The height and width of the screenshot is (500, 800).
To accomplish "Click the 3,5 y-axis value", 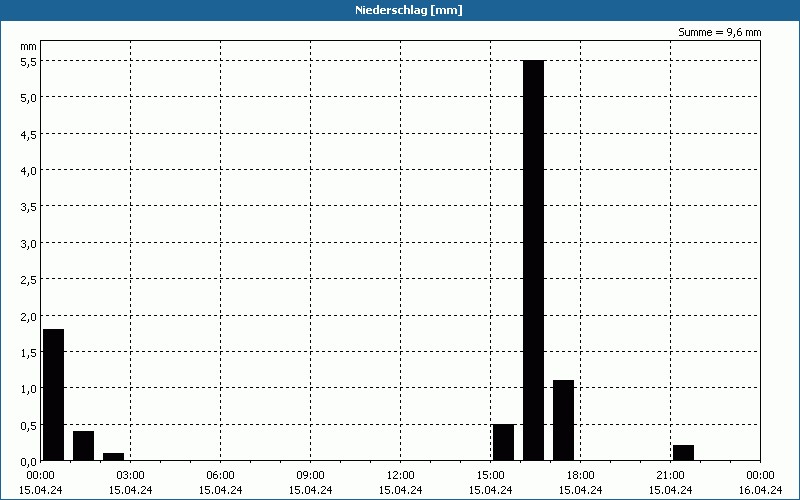I will pyautogui.click(x=29, y=207).
